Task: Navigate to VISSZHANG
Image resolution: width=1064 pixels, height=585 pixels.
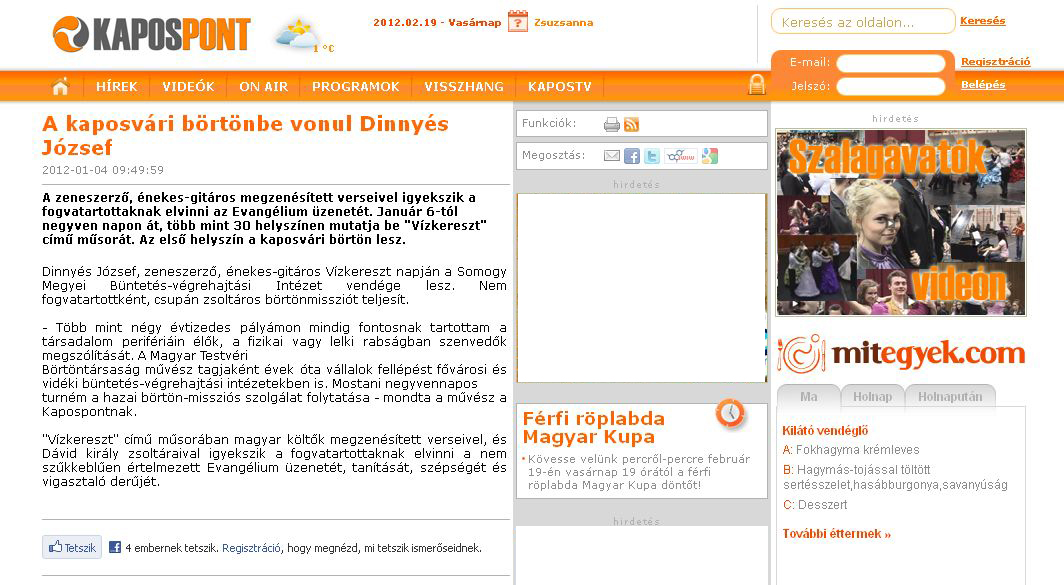Action: point(464,87)
